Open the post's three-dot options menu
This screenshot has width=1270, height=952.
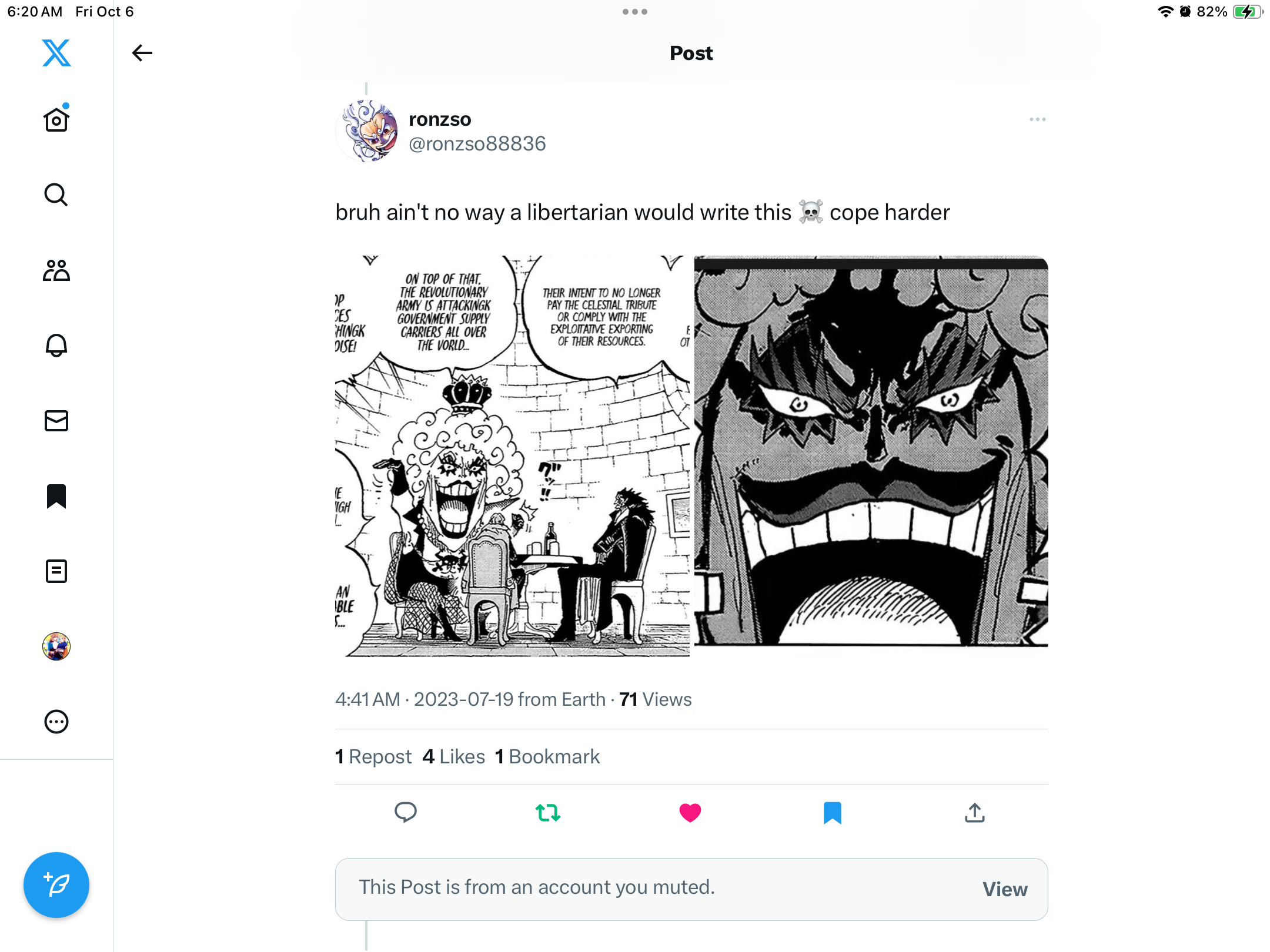tap(1038, 119)
